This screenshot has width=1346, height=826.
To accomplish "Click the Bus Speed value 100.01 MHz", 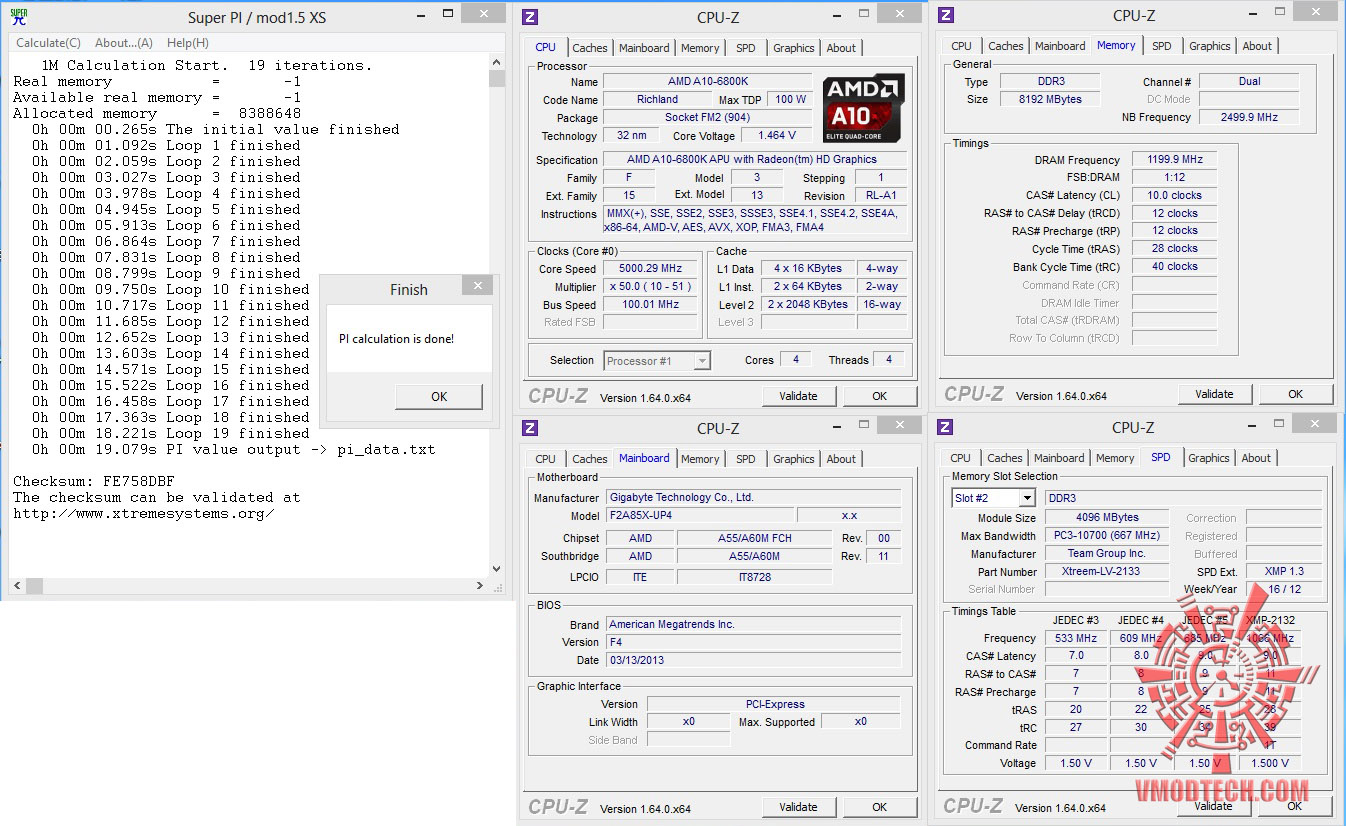I will pyautogui.click(x=651, y=305).
